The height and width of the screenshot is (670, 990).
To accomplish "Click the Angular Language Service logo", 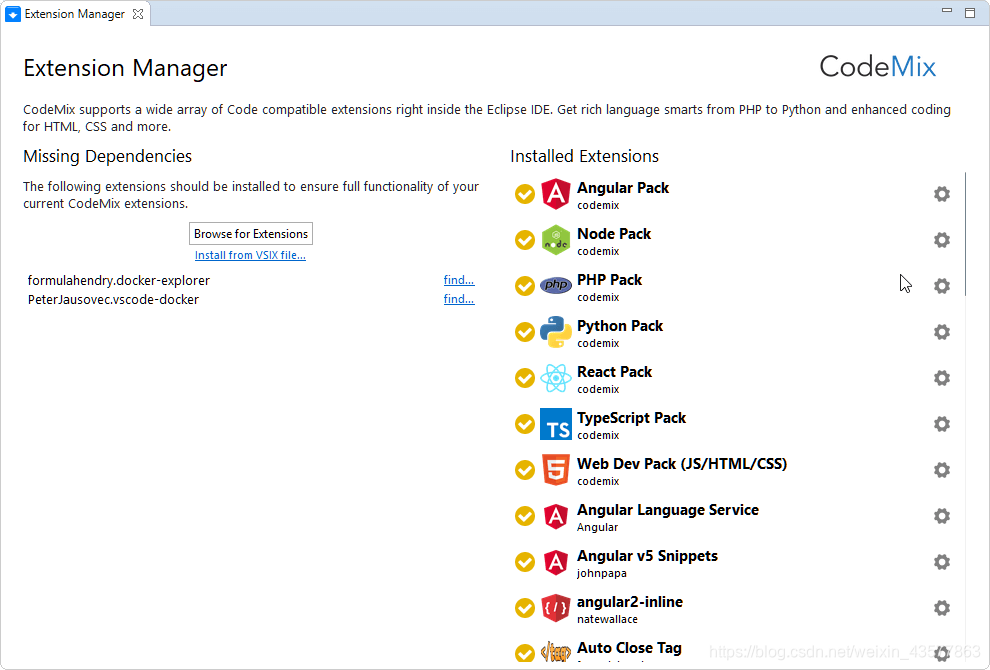I will (556, 516).
